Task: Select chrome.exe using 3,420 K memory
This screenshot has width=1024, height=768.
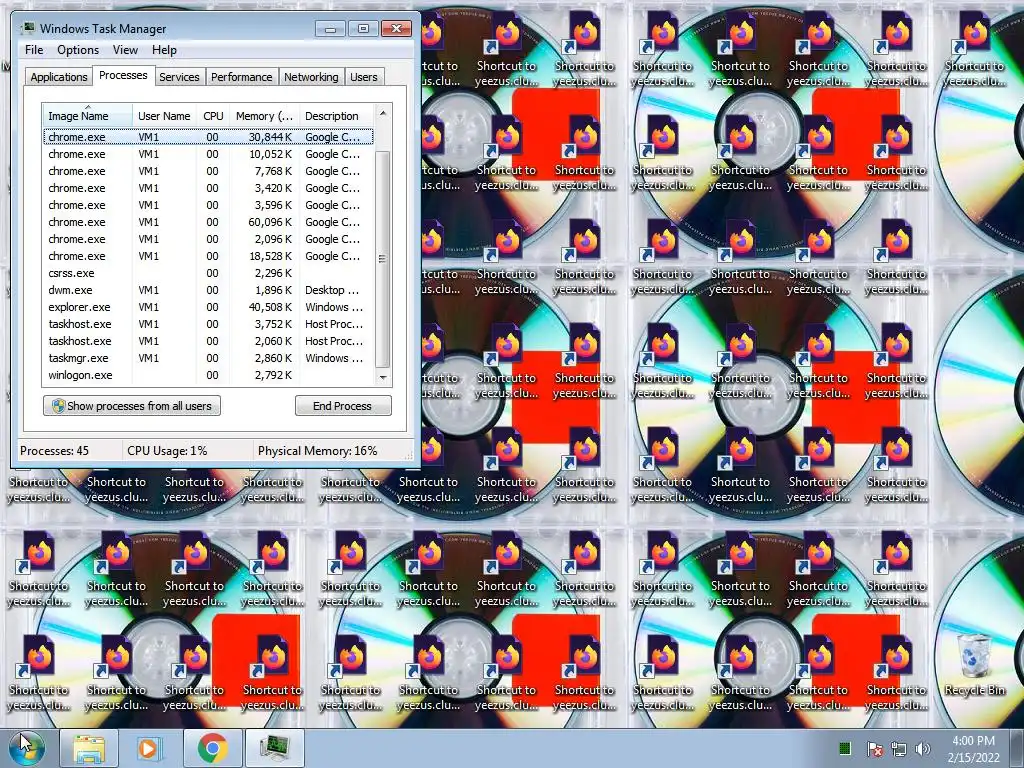Action: [x=208, y=188]
